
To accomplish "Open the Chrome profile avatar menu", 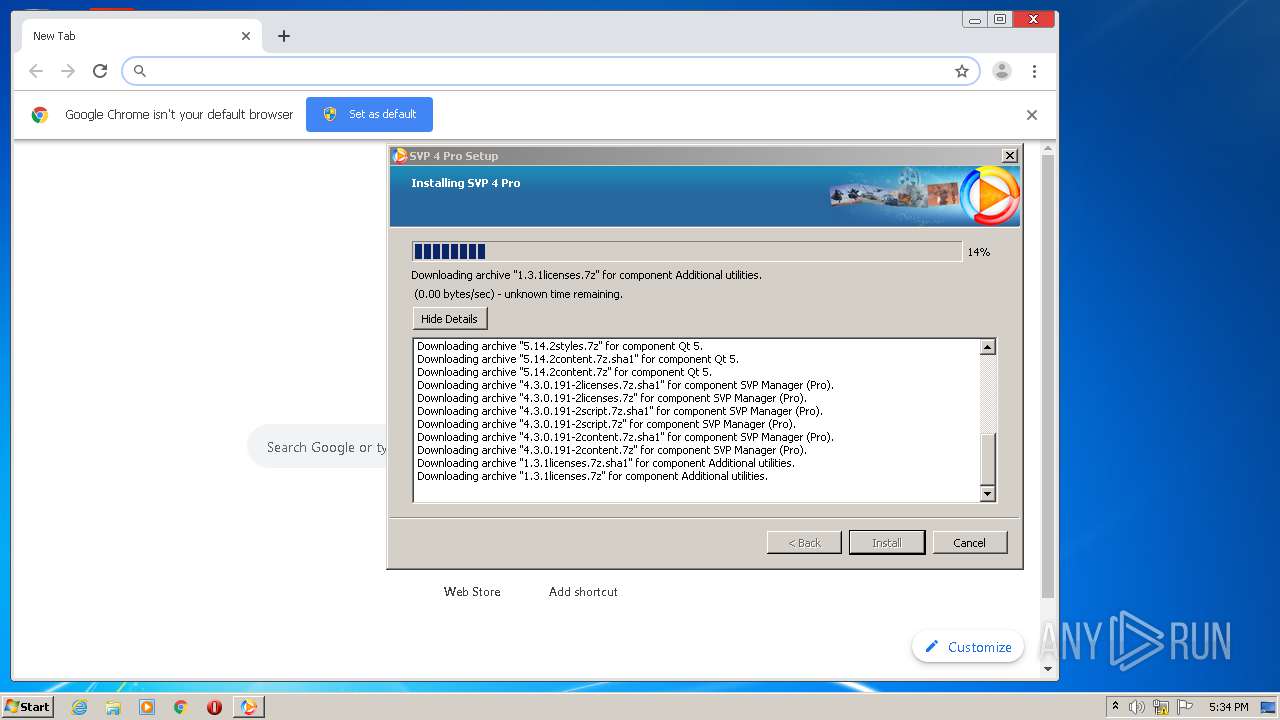I will pos(1001,71).
